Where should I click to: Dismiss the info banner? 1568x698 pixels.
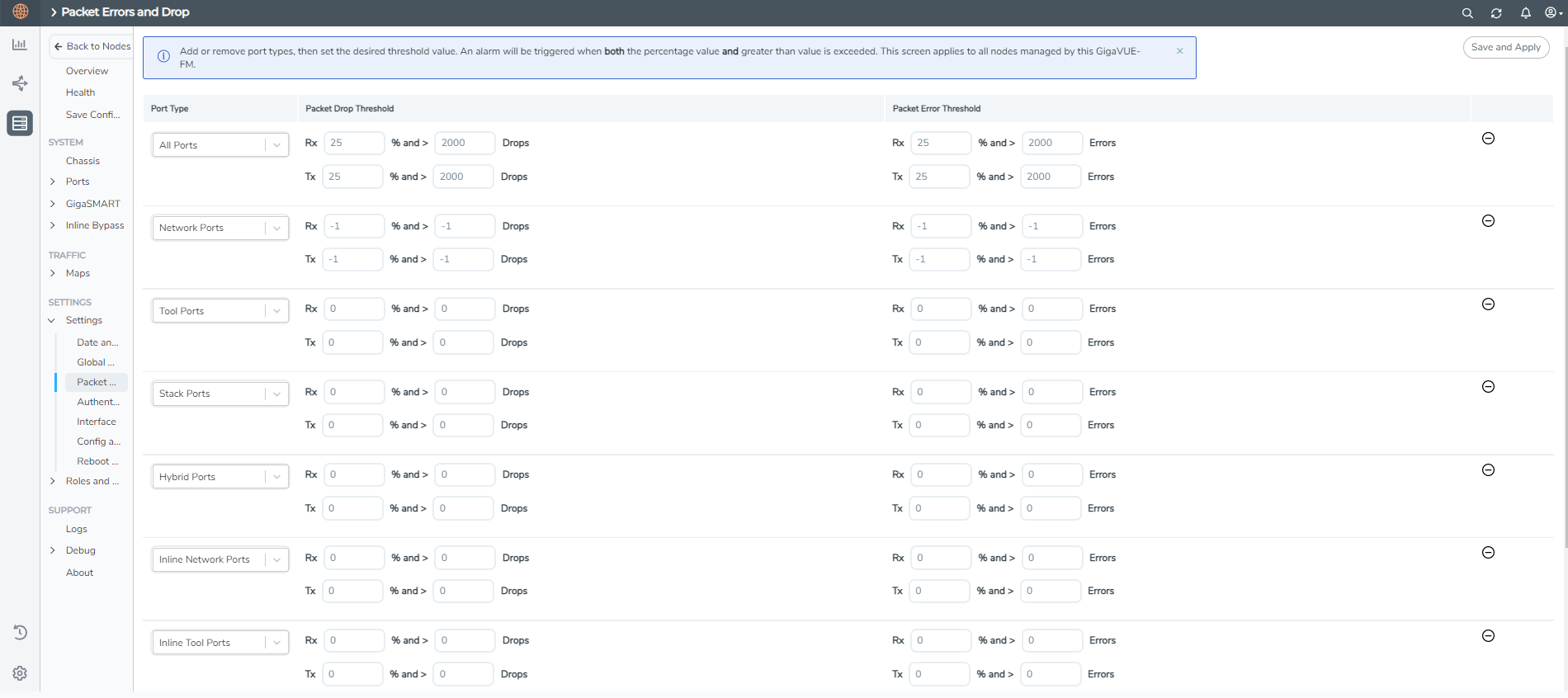coord(1179,51)
